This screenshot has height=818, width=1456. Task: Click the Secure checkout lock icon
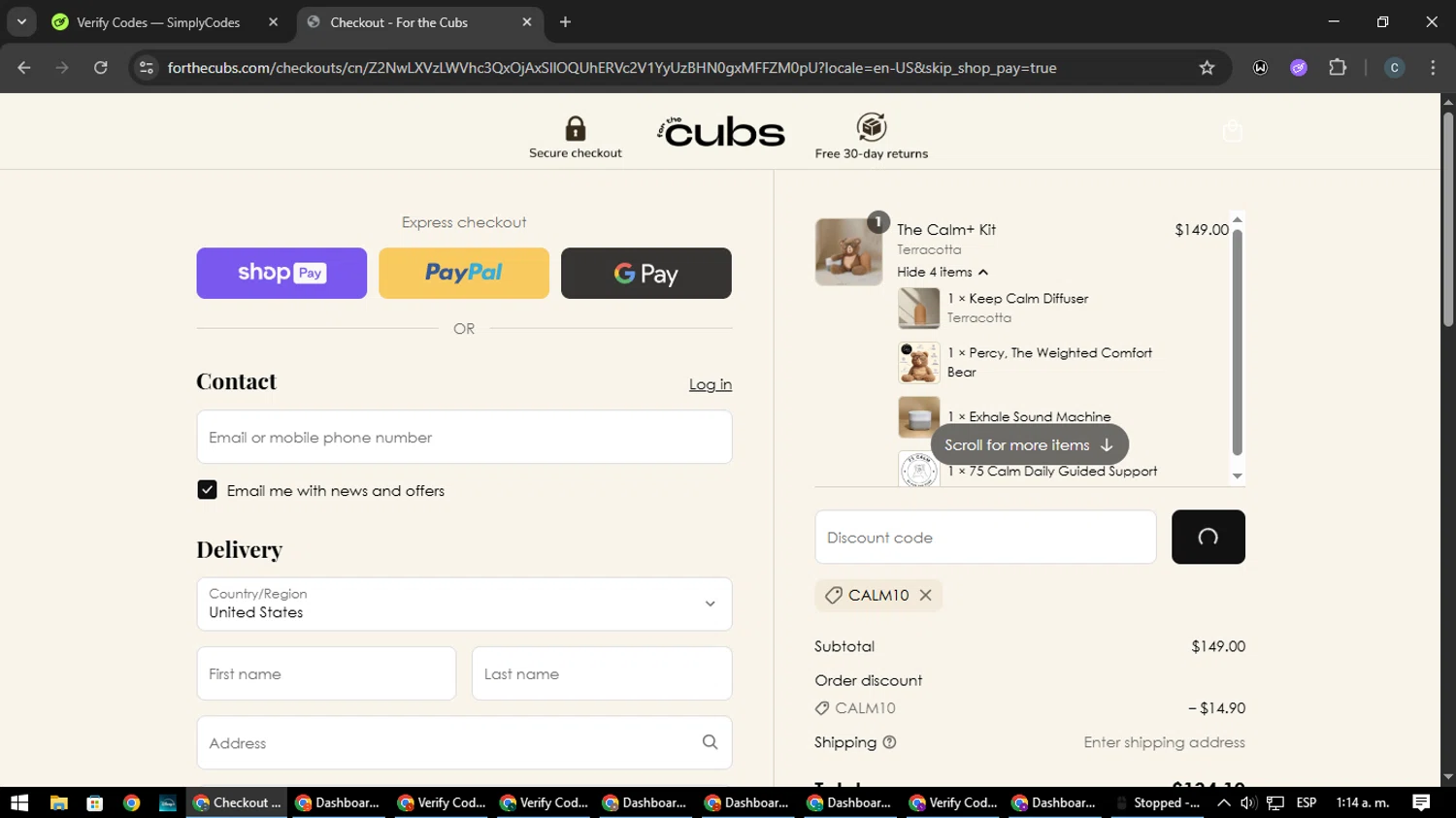pyautogui.click(x=576, y=128)
